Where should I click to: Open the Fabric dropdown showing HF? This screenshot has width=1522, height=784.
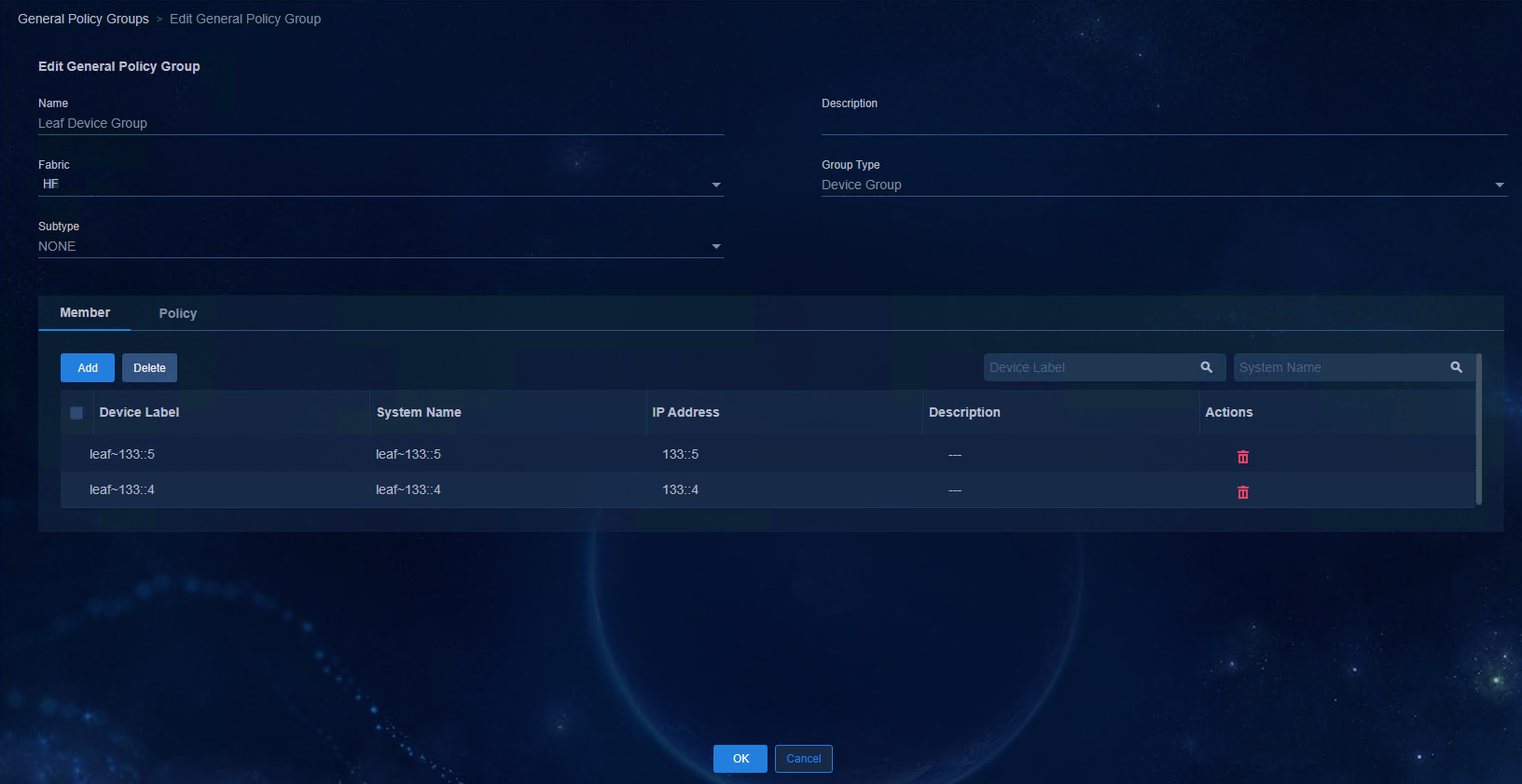(380, 185)
